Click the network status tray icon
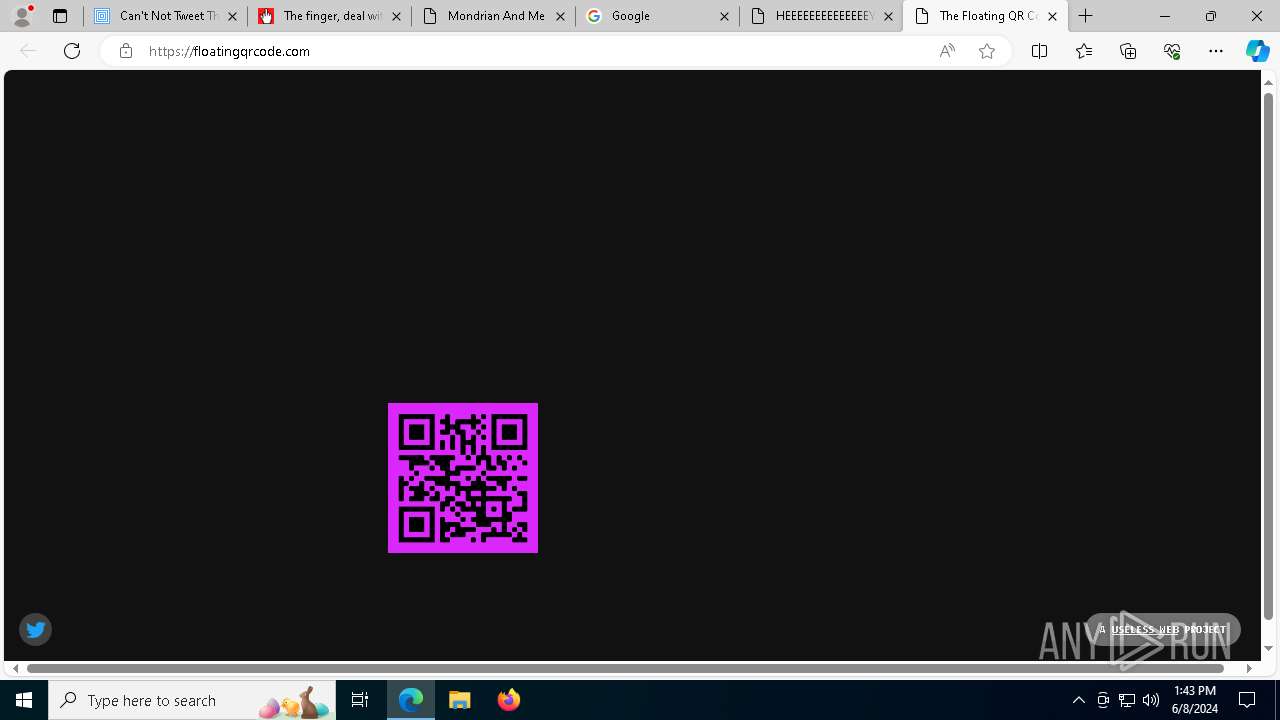Screen dimensions: 1280x720 click(1127, 700)
